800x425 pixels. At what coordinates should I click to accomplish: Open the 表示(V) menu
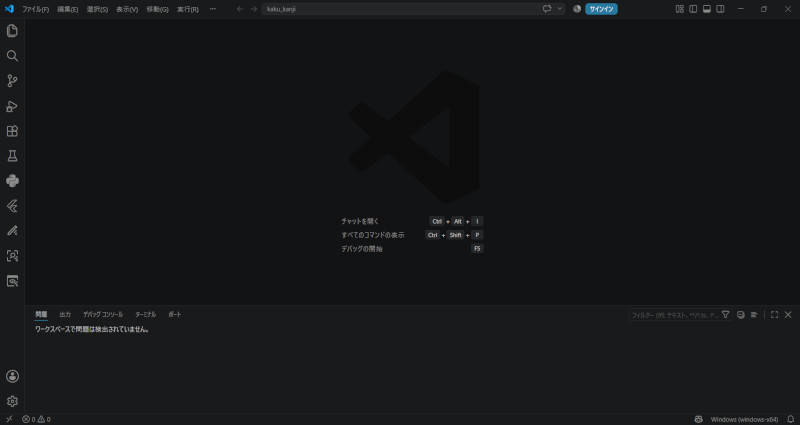(x=127, y=9)
